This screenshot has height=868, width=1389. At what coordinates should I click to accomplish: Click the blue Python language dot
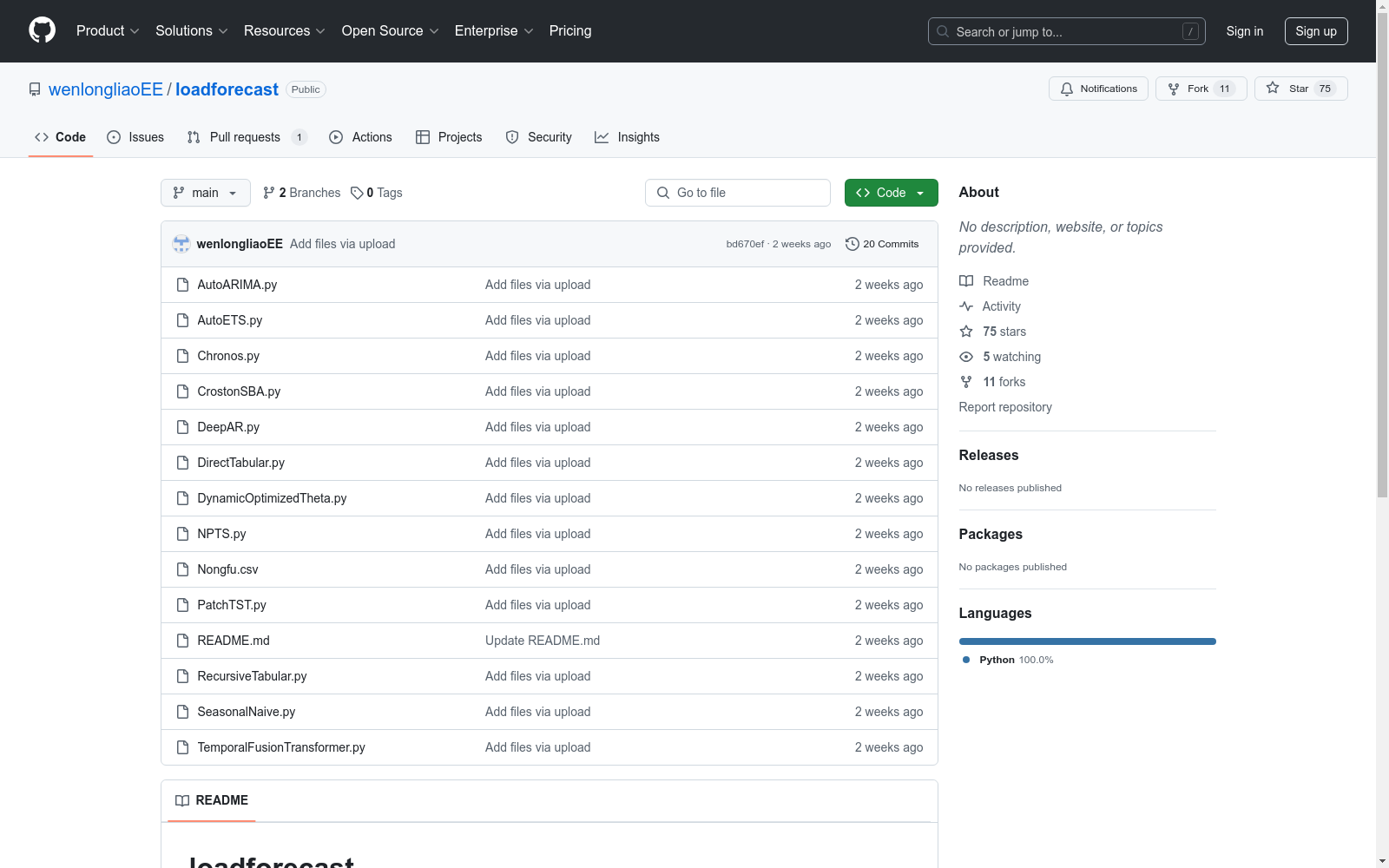[x=966, y=660]
